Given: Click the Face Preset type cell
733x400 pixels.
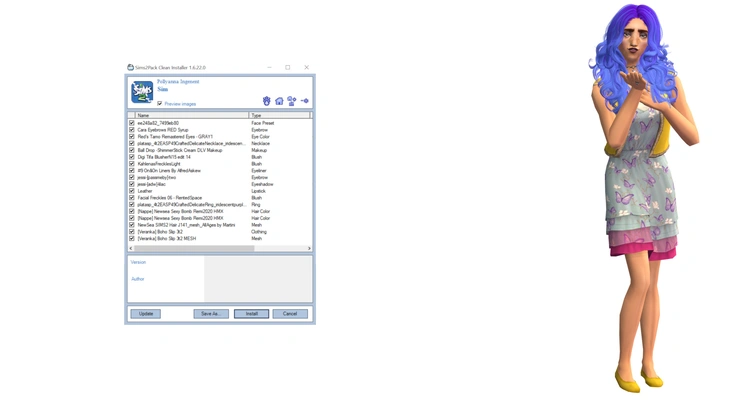Looking at the screenshot, I should pyautogui.click(x=263, y=123).
